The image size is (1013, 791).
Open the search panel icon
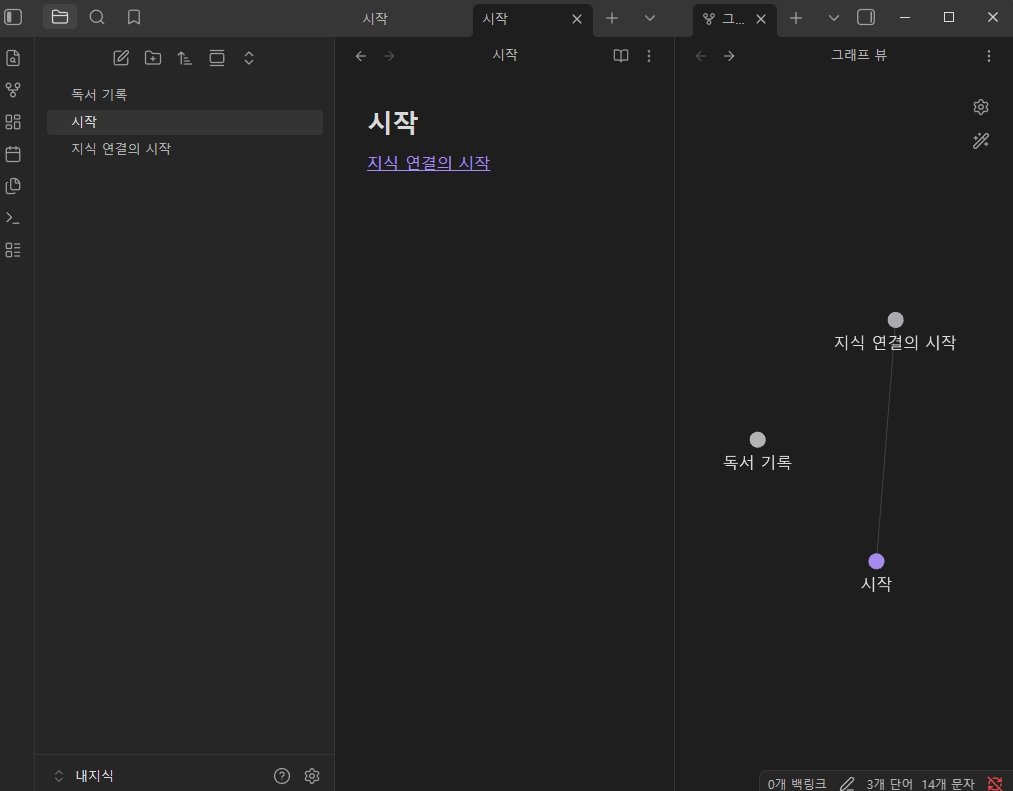97,17
